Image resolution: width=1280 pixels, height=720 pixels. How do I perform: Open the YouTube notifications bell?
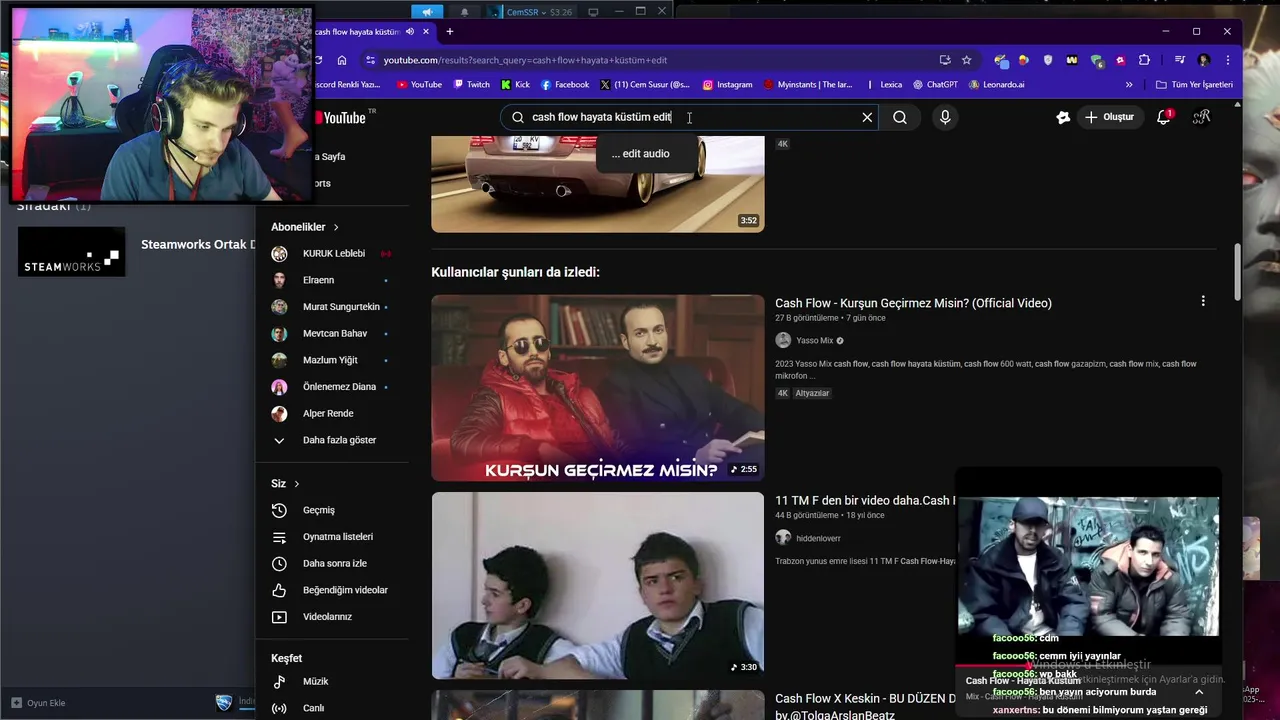point(1163,117)
